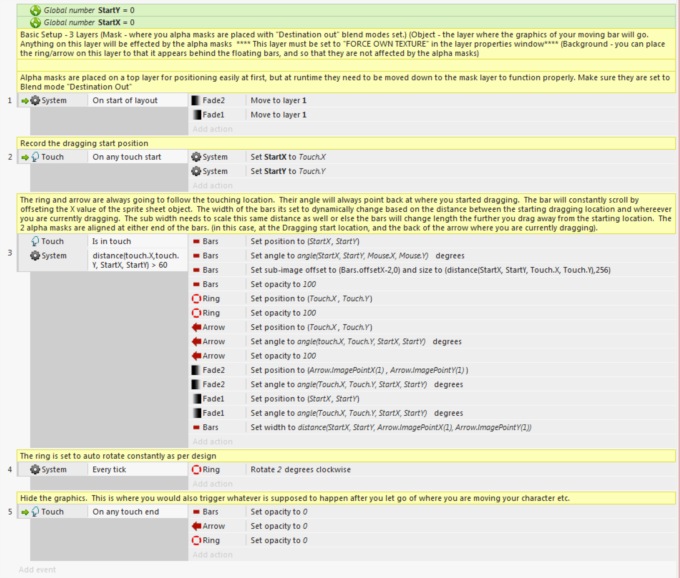This screenshot has height=578, width=680.
Task: Click Fade2 icon beside Set position to Arrow.ImagePointX
Action: pyautogui.click(x=196, y=370)
